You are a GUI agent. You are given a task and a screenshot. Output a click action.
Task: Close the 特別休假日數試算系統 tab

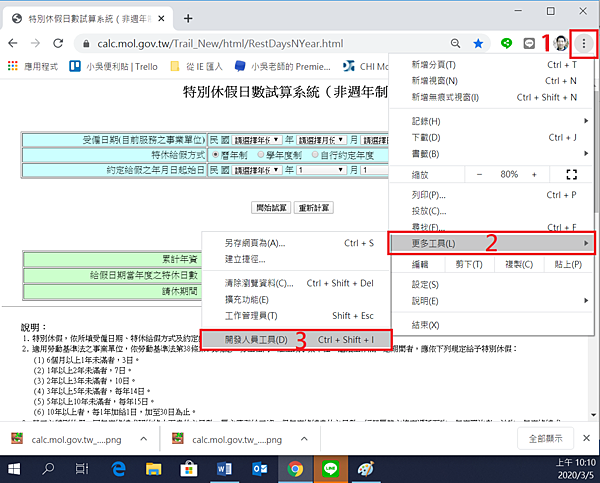point(161,18)
